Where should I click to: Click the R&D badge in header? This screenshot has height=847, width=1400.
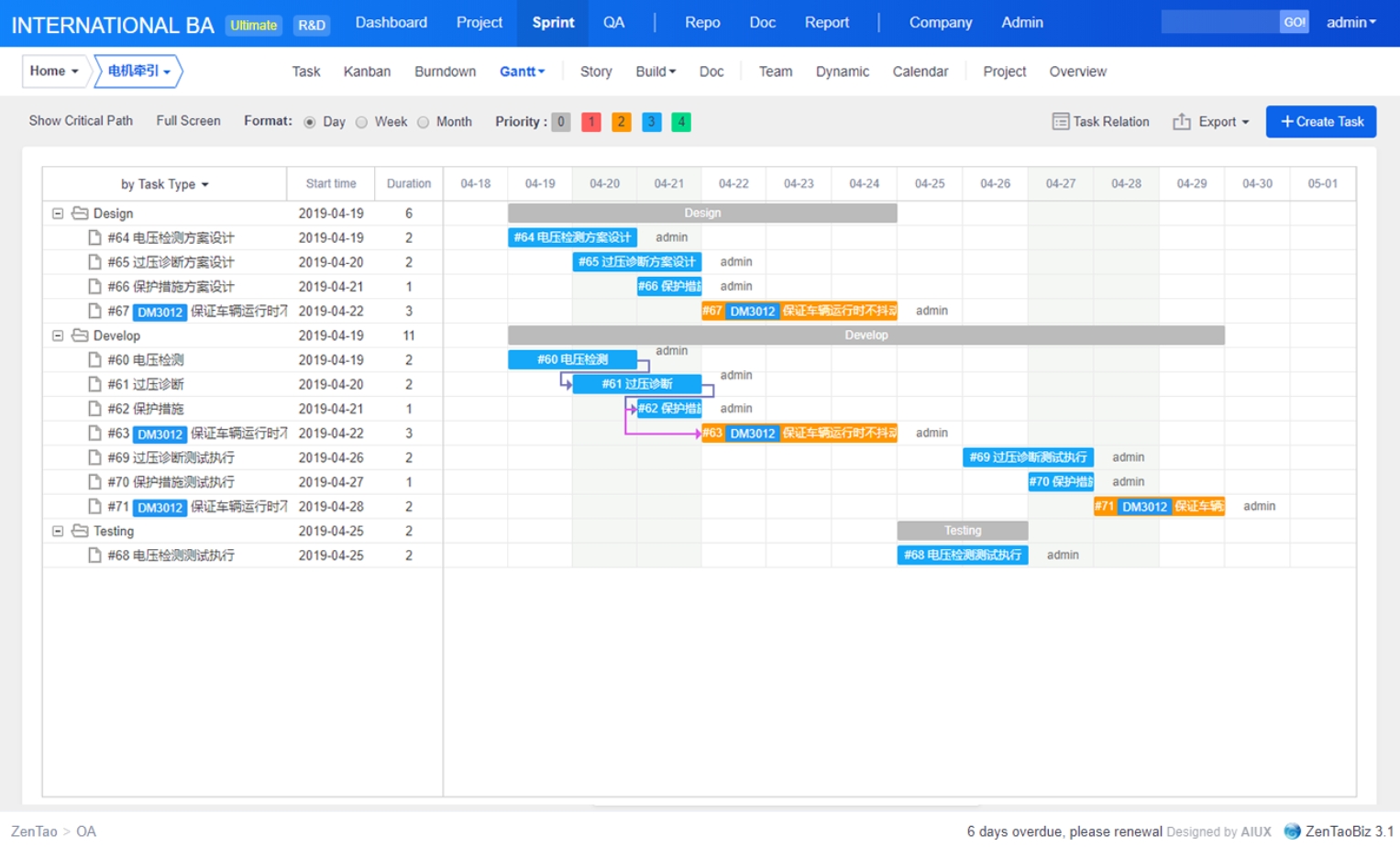coord(312,25)
